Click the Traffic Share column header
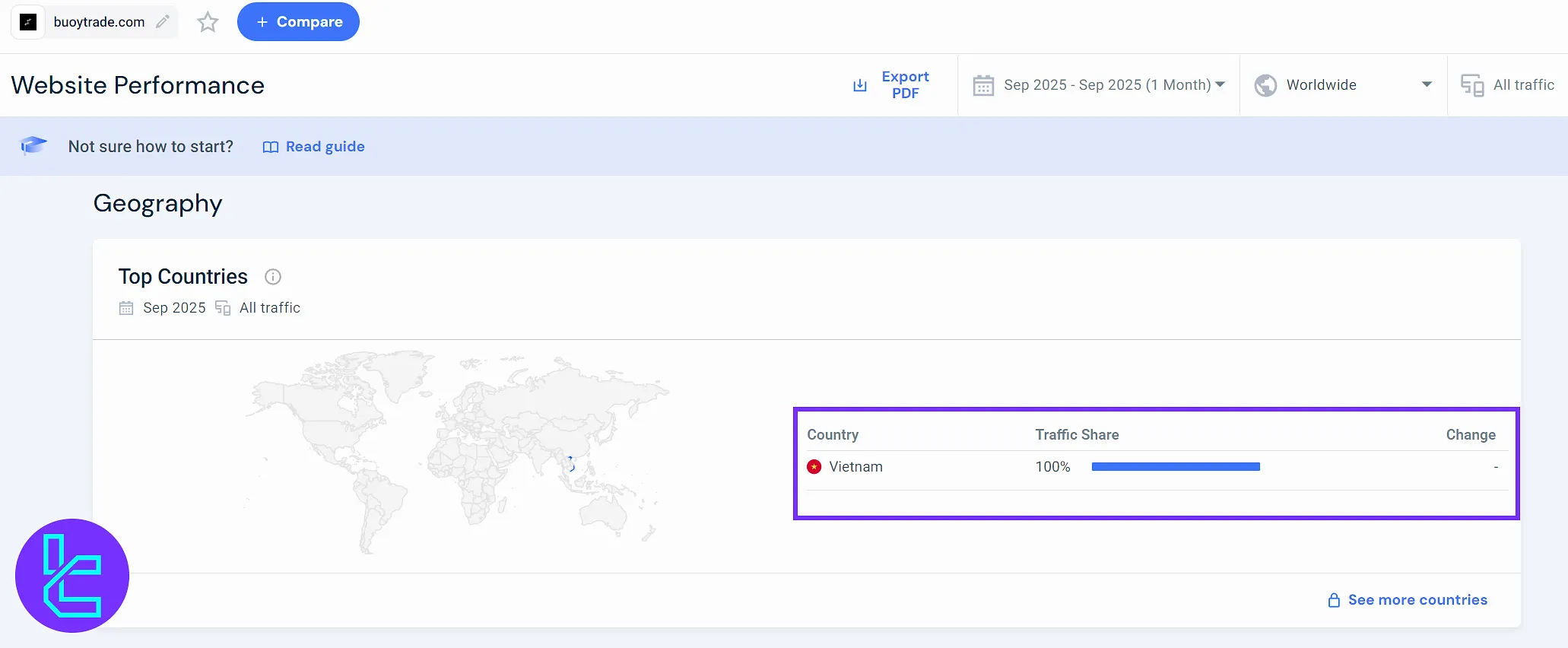This screenshot has width=1568, height=648. coord(1077,435)
